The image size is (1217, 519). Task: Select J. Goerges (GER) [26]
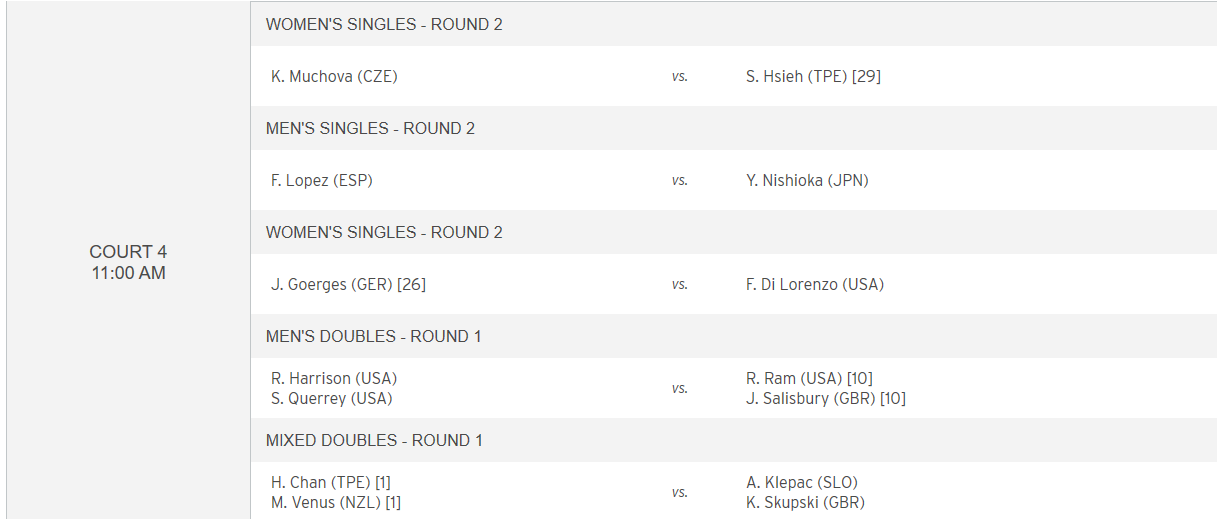coord(348,284)
